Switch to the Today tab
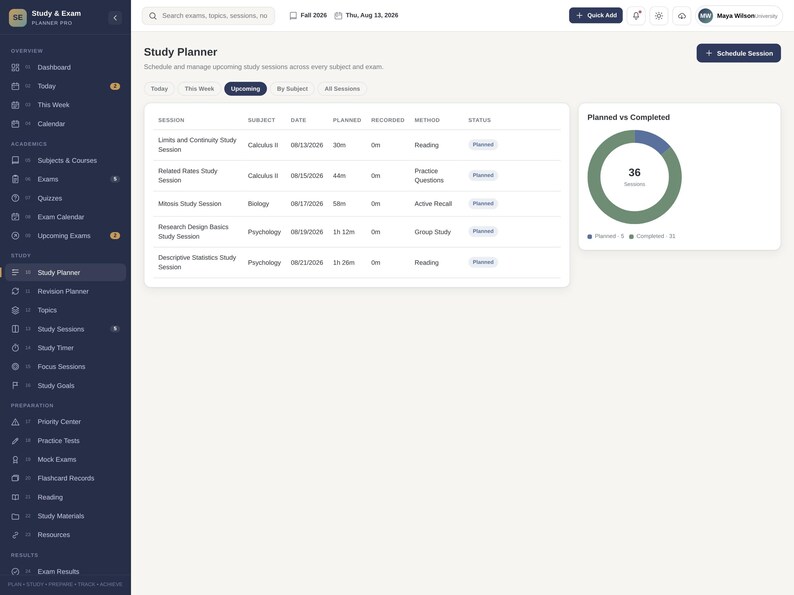This screenshot has width=794, height=595. click(159, 89)
